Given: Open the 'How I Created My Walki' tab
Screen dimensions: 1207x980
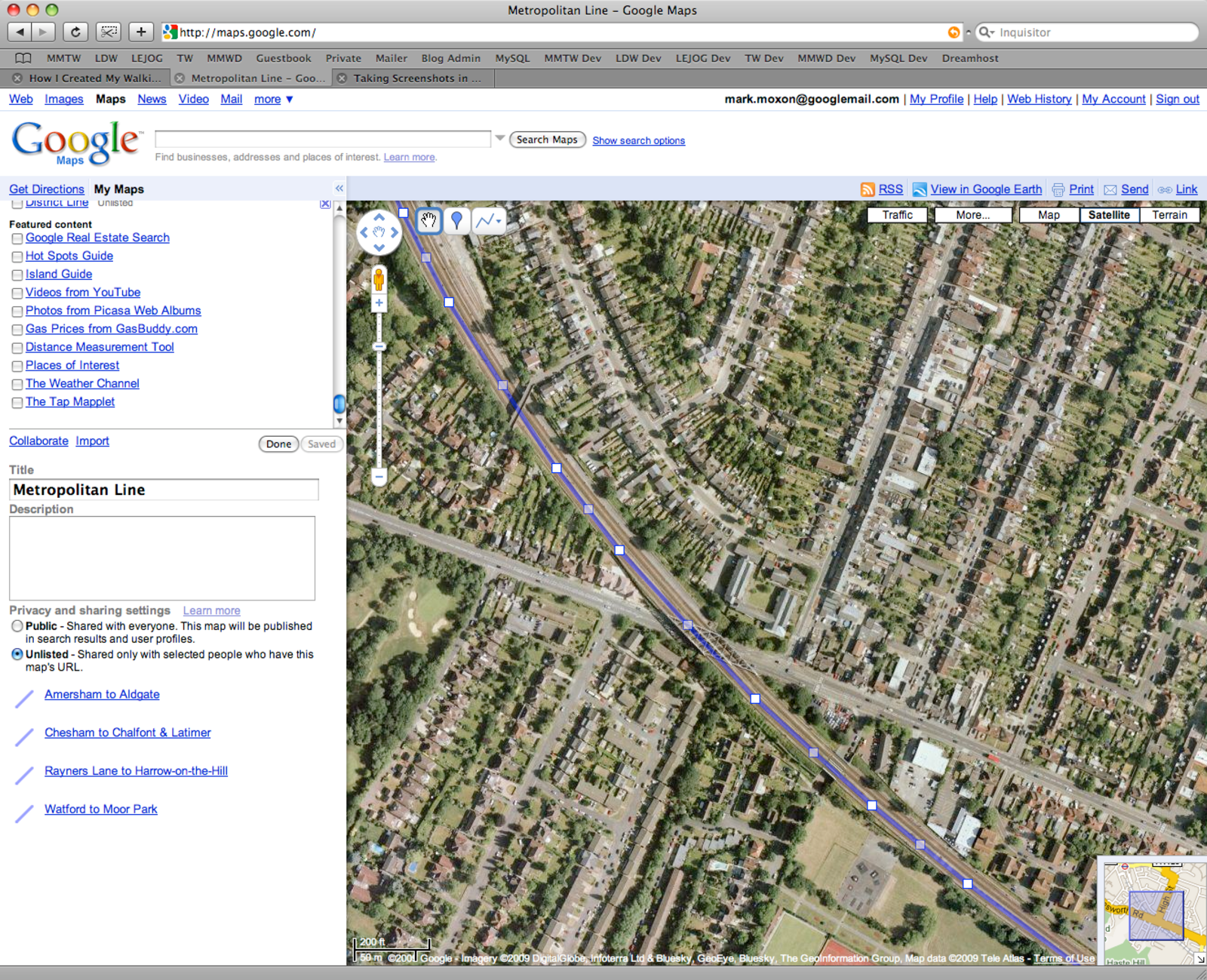Looking at the screenshot, I should [x=87, y=78].
